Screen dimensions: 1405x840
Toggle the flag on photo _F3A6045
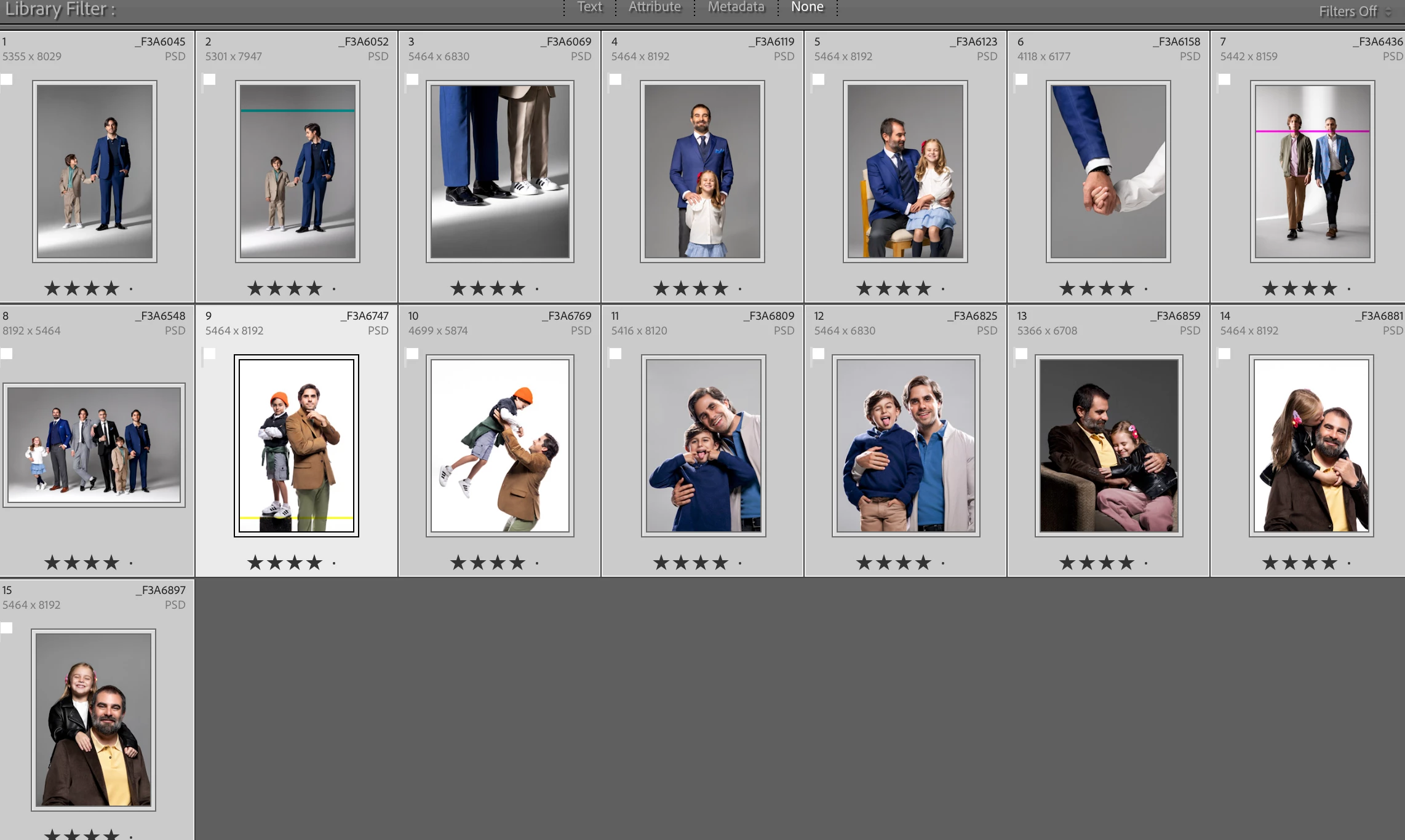point(7,79)
